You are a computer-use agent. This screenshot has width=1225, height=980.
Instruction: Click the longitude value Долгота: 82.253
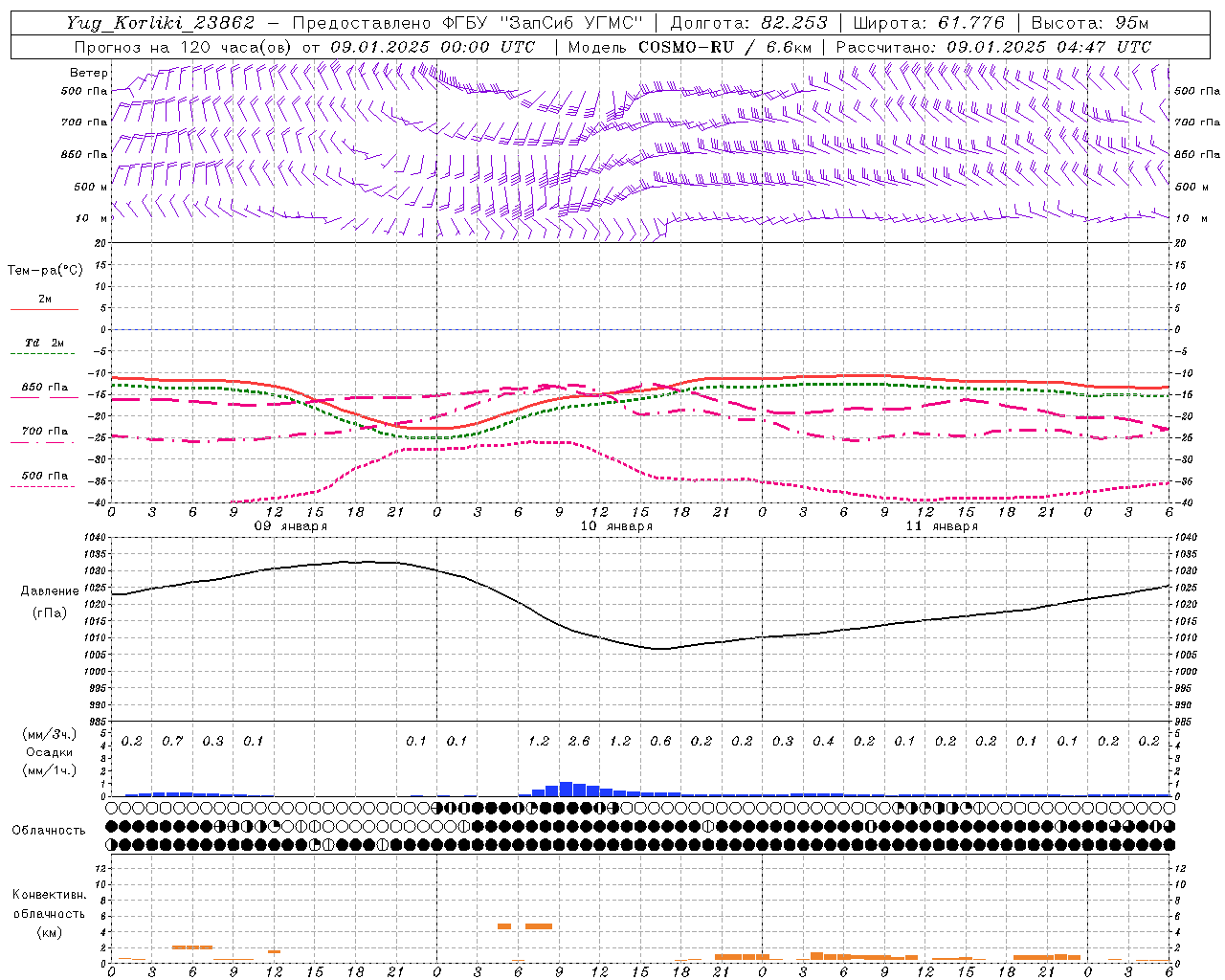pyautogui.click(x=749, y=23)
